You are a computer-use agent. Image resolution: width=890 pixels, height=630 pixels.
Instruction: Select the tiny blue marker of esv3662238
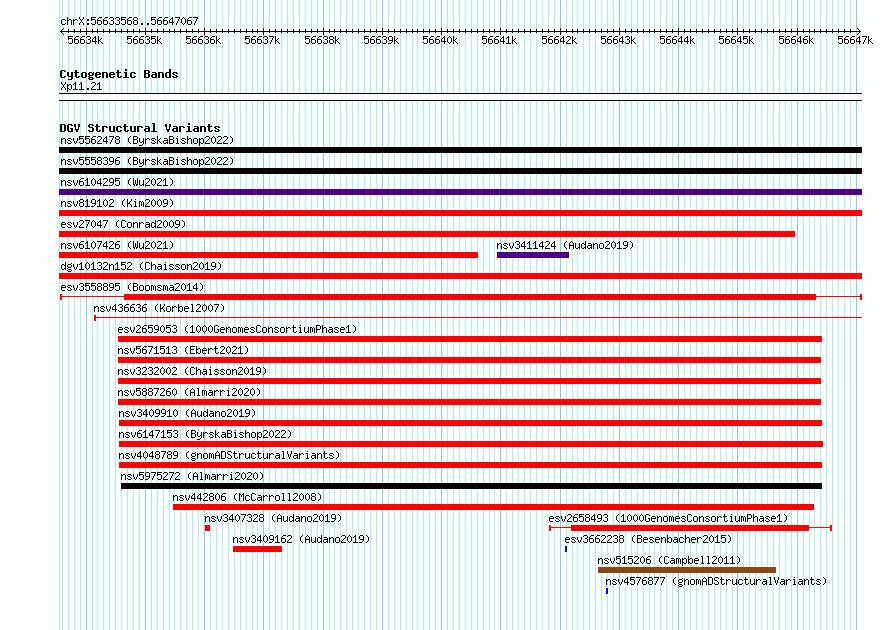[x=566, y=549]
